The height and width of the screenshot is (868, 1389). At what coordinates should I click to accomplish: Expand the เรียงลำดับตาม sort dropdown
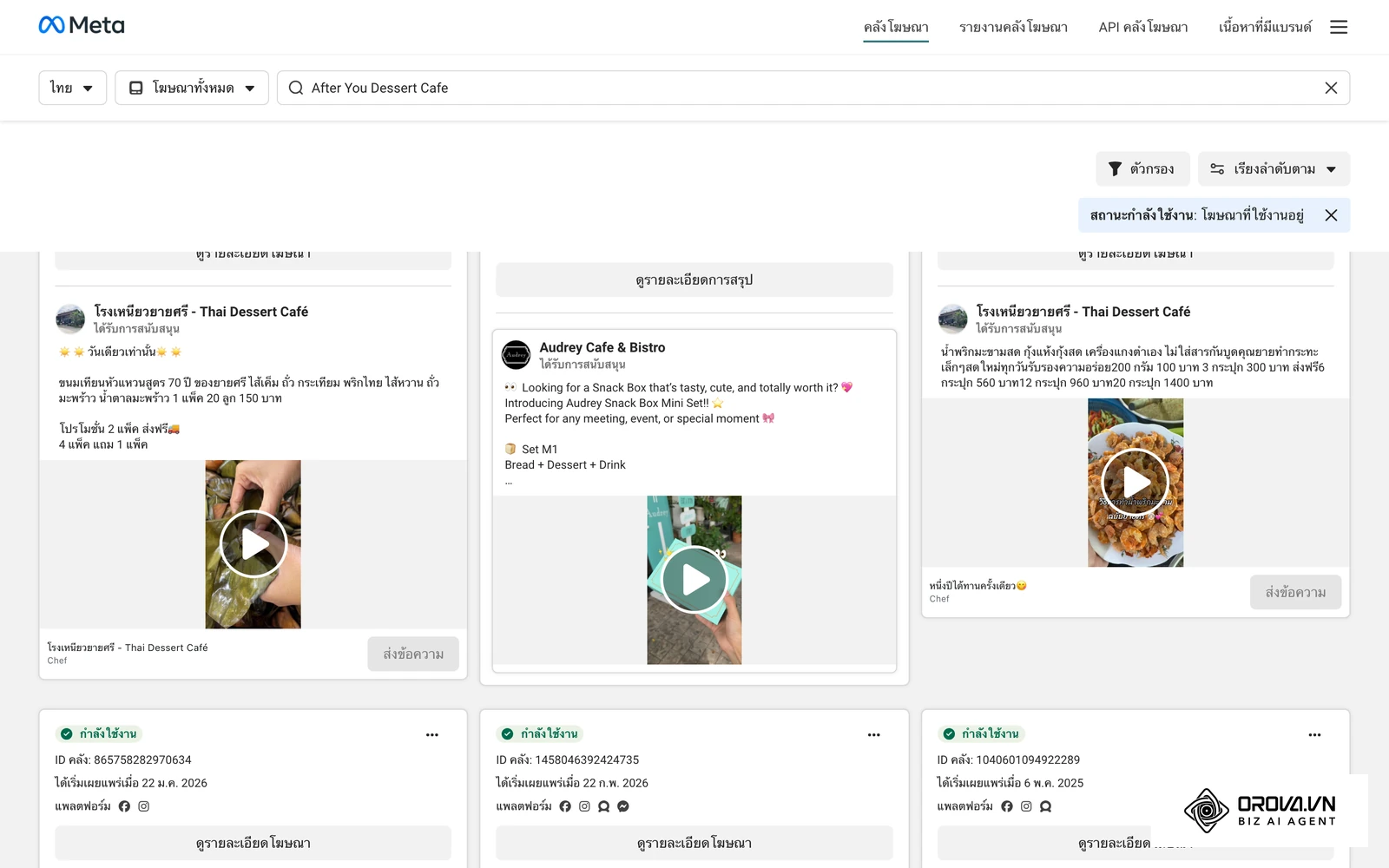[1274, 169]
